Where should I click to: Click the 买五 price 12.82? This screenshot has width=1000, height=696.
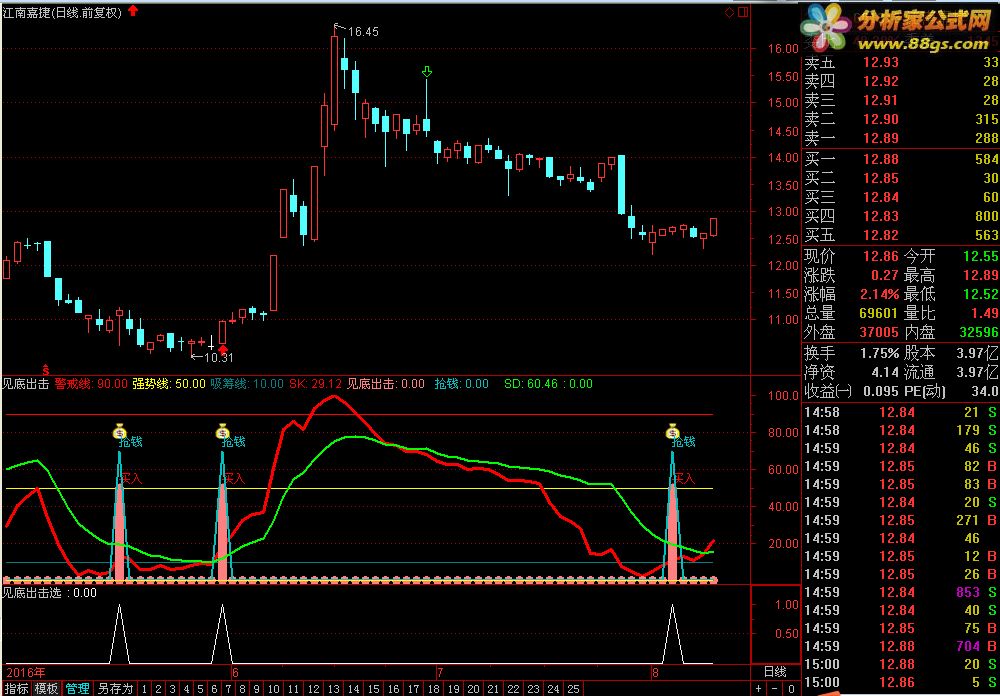881,235
